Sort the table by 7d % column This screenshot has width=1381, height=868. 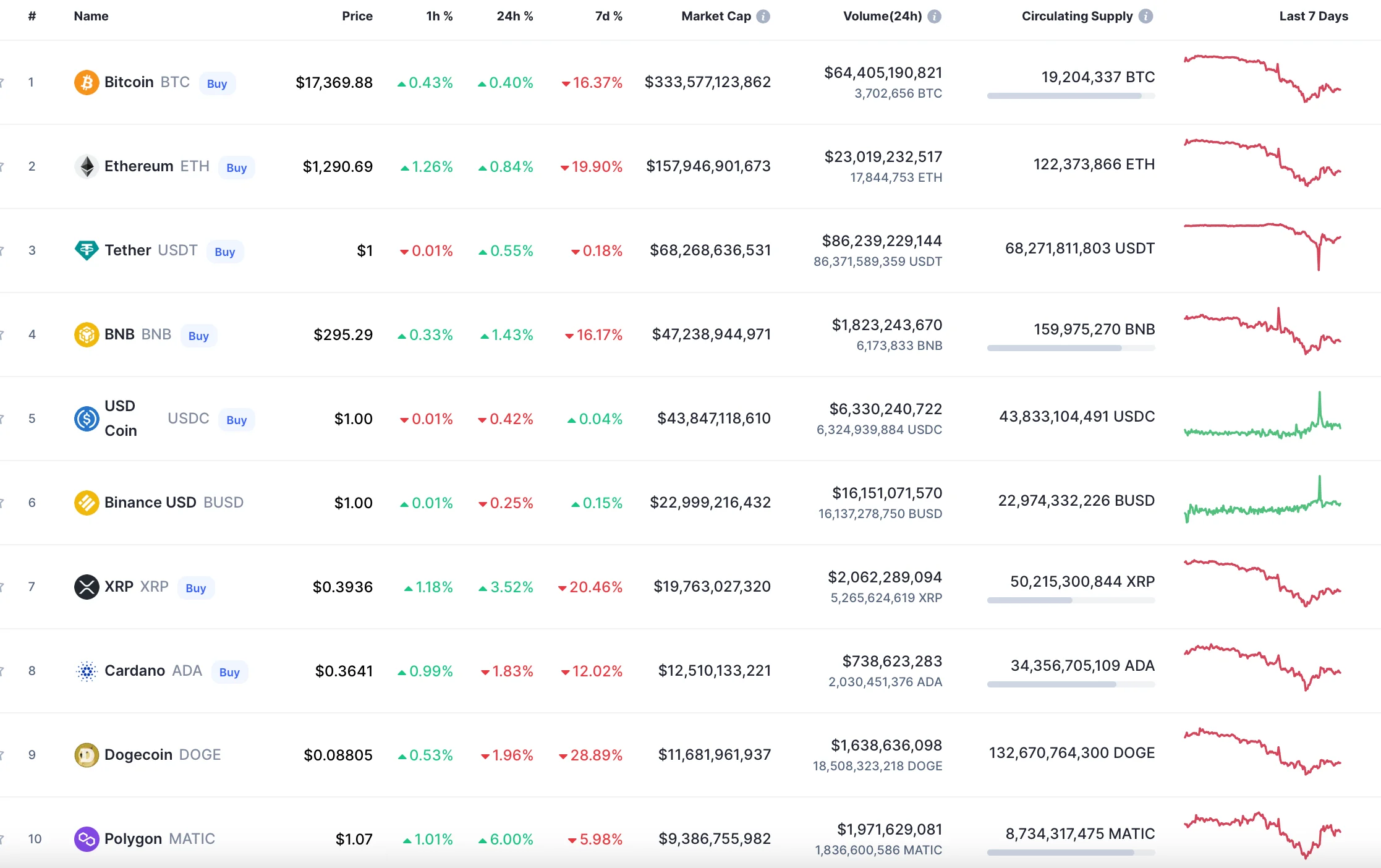(609, 16)
